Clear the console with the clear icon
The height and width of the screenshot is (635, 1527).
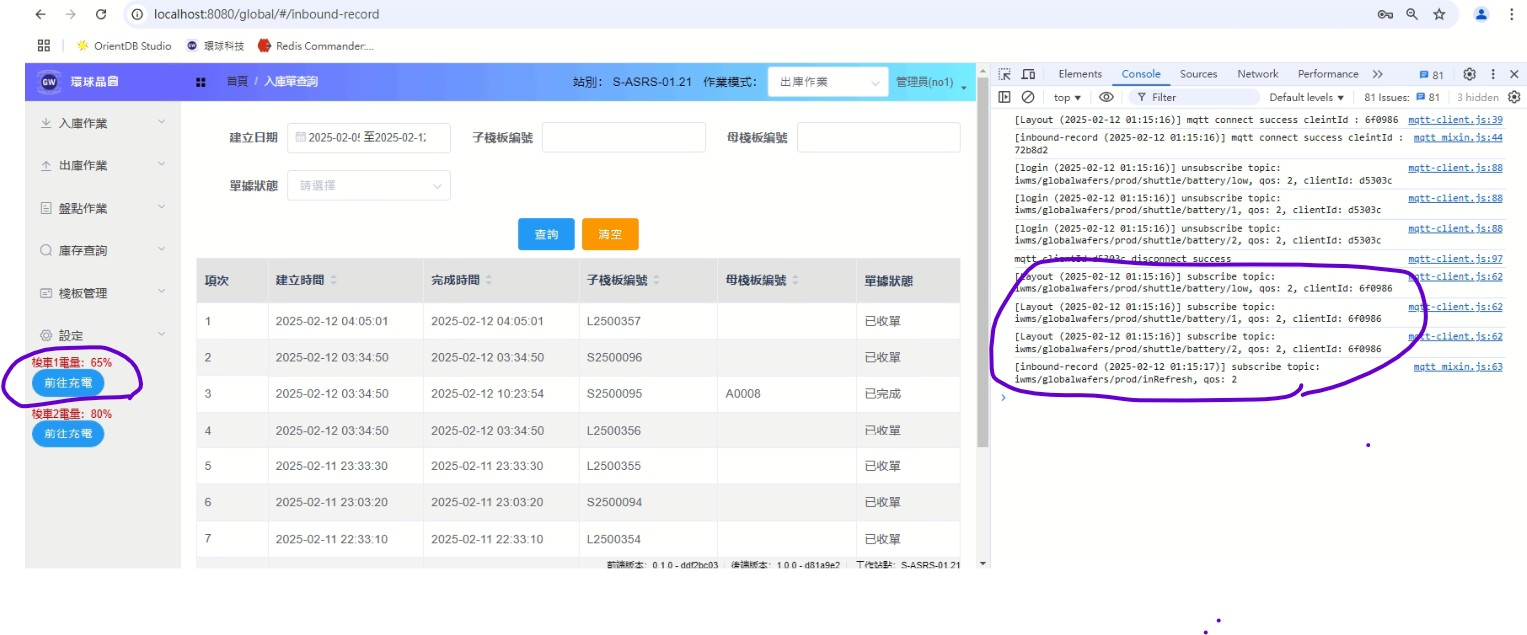[x=1027, y=97]
